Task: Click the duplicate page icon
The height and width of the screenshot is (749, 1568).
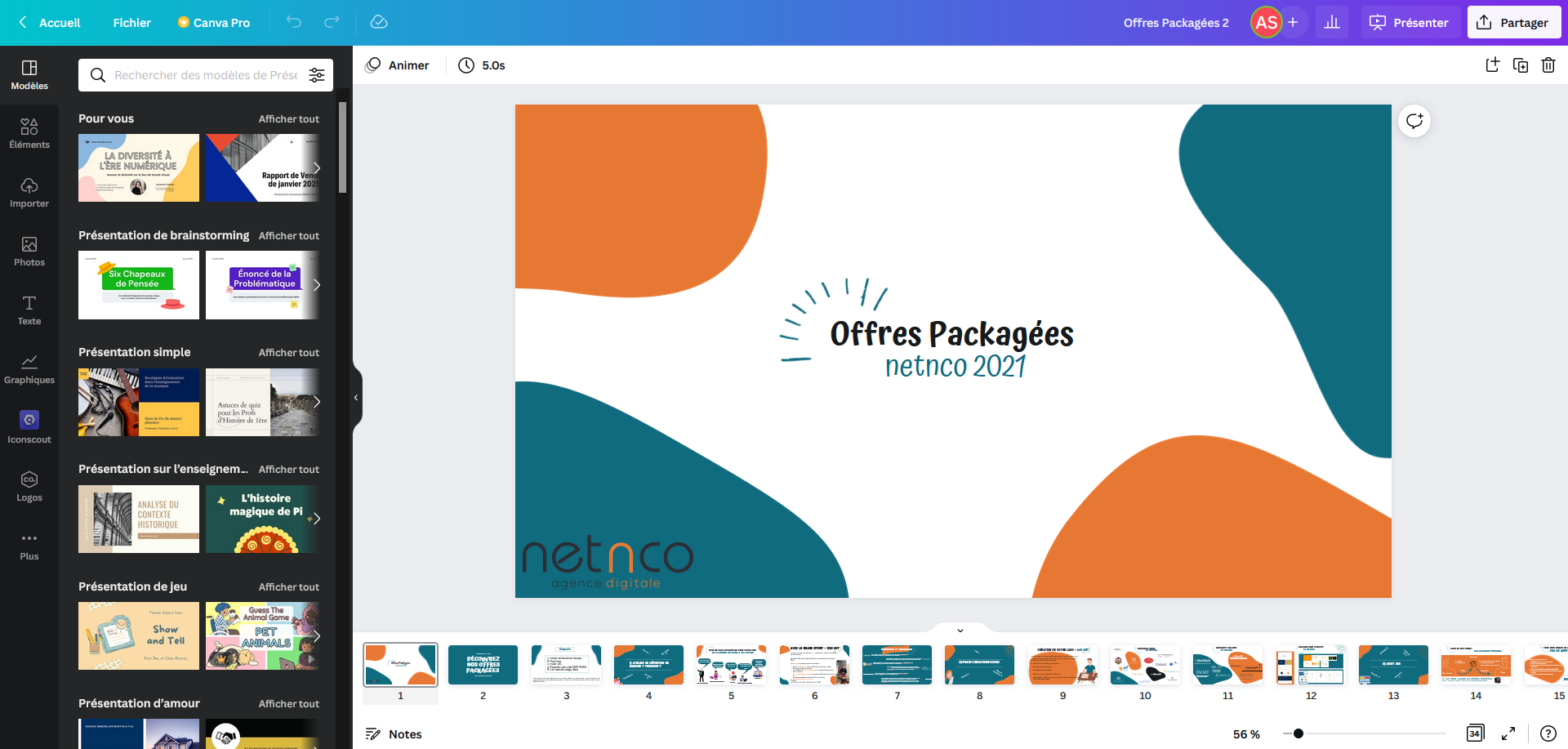Action: [x=1521, y=65]
